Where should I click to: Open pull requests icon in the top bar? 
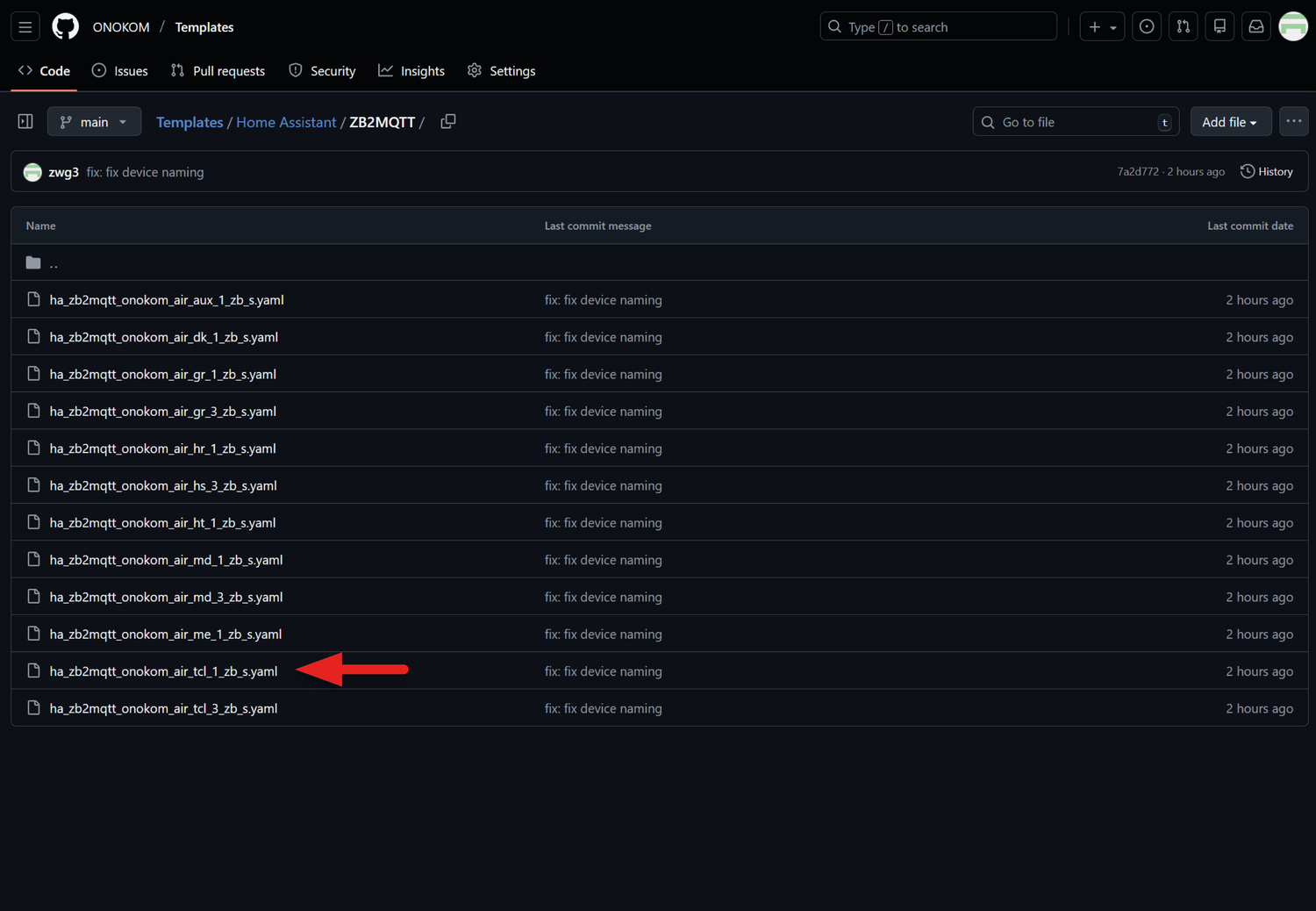(1184, 27)
